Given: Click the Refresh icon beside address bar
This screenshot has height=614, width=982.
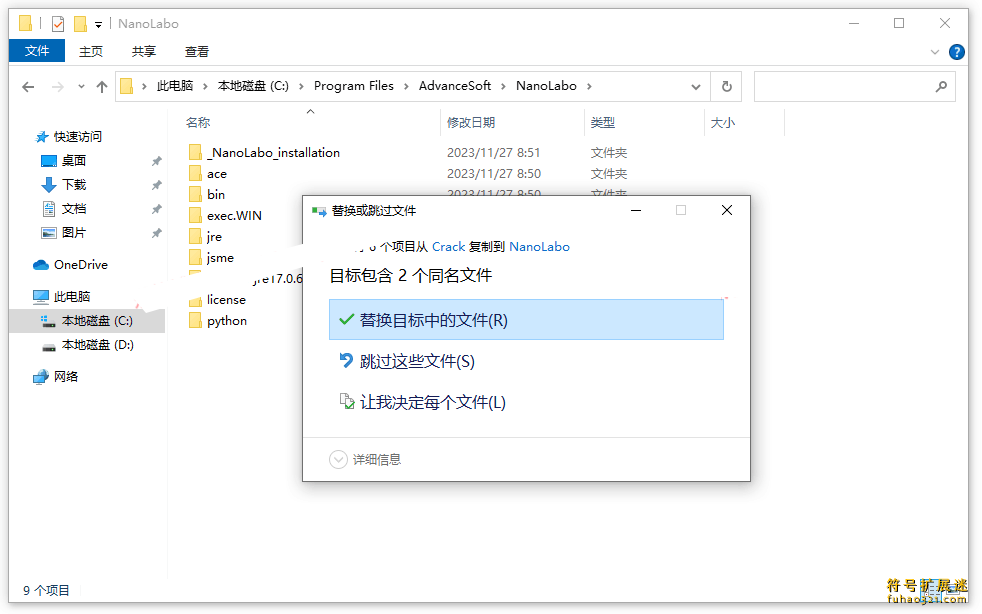Looking at the screenshot, I should pos(727,87).
